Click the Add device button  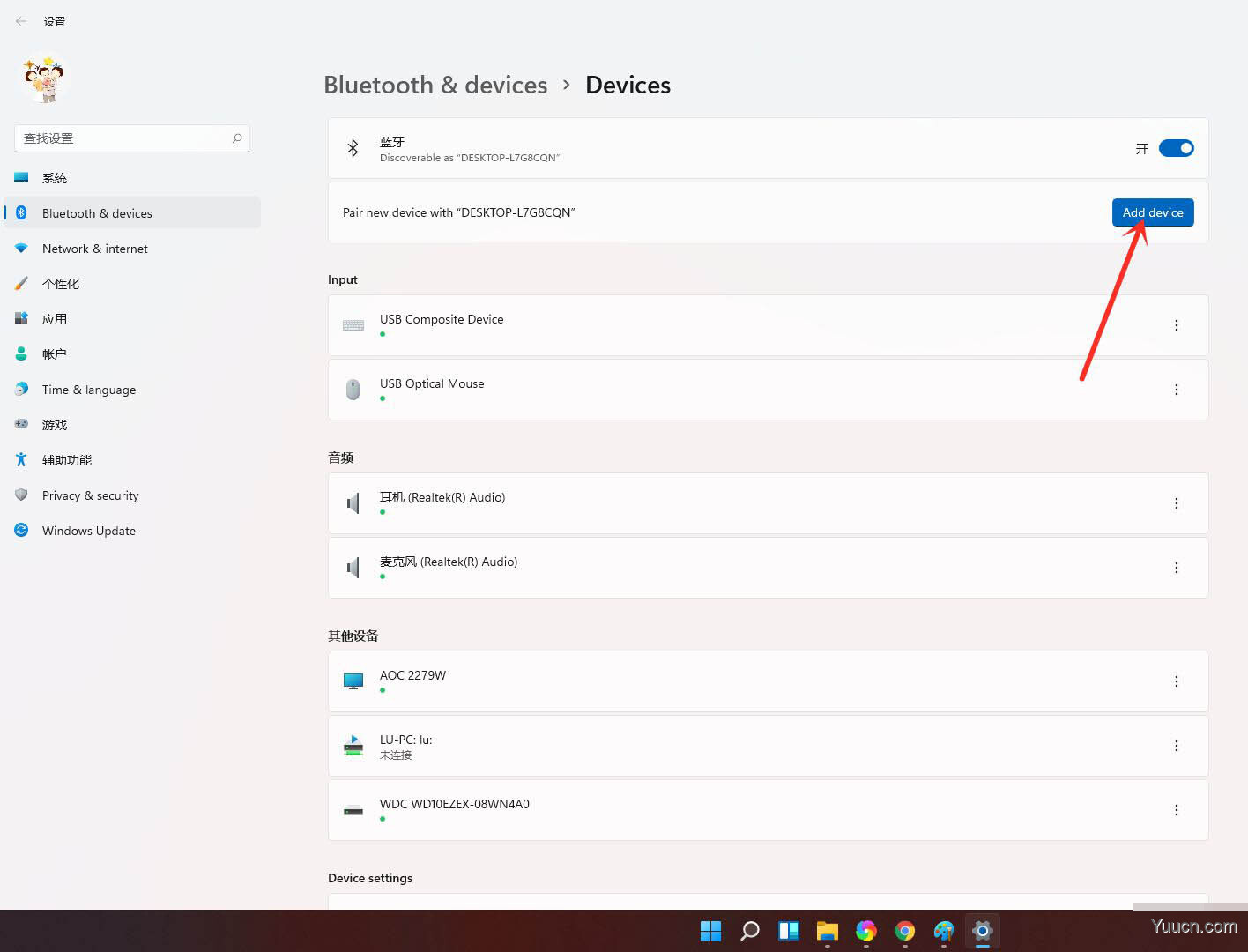tap(1153, 212)
